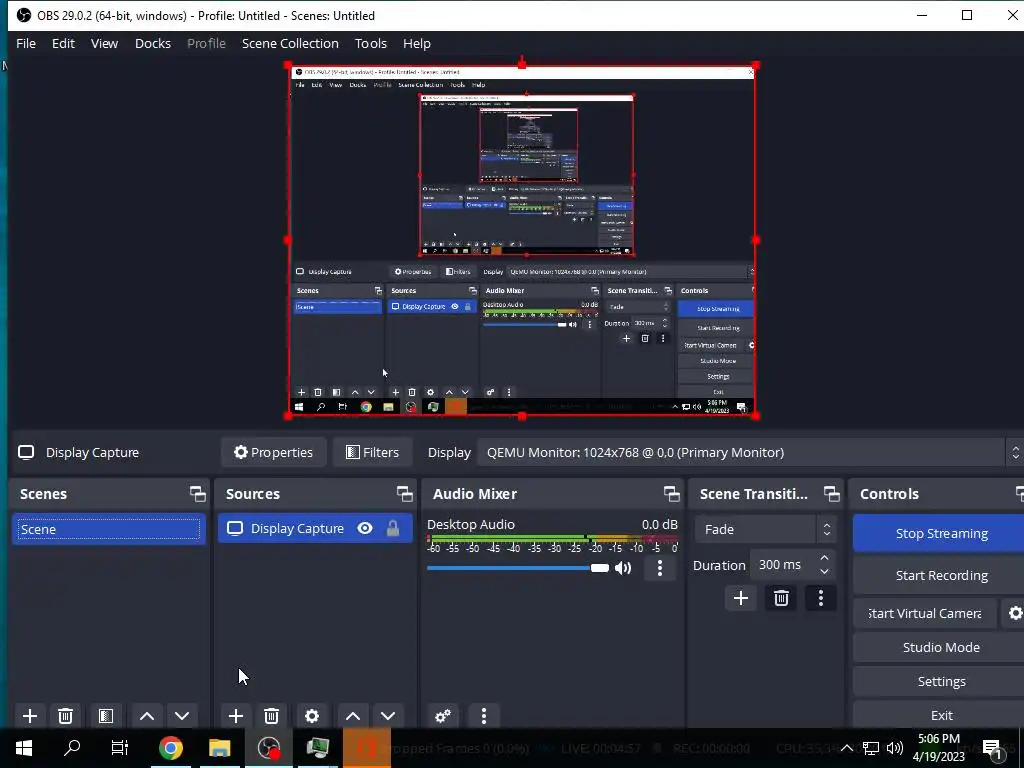Add a scene transition with plus icon

(741, 598)
